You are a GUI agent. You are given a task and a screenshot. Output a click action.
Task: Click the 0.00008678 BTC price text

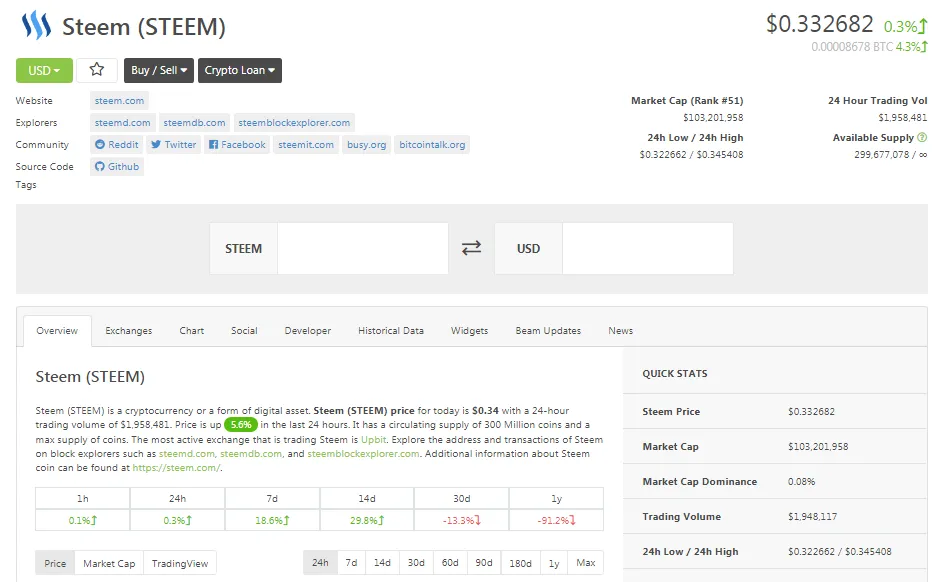852,46
